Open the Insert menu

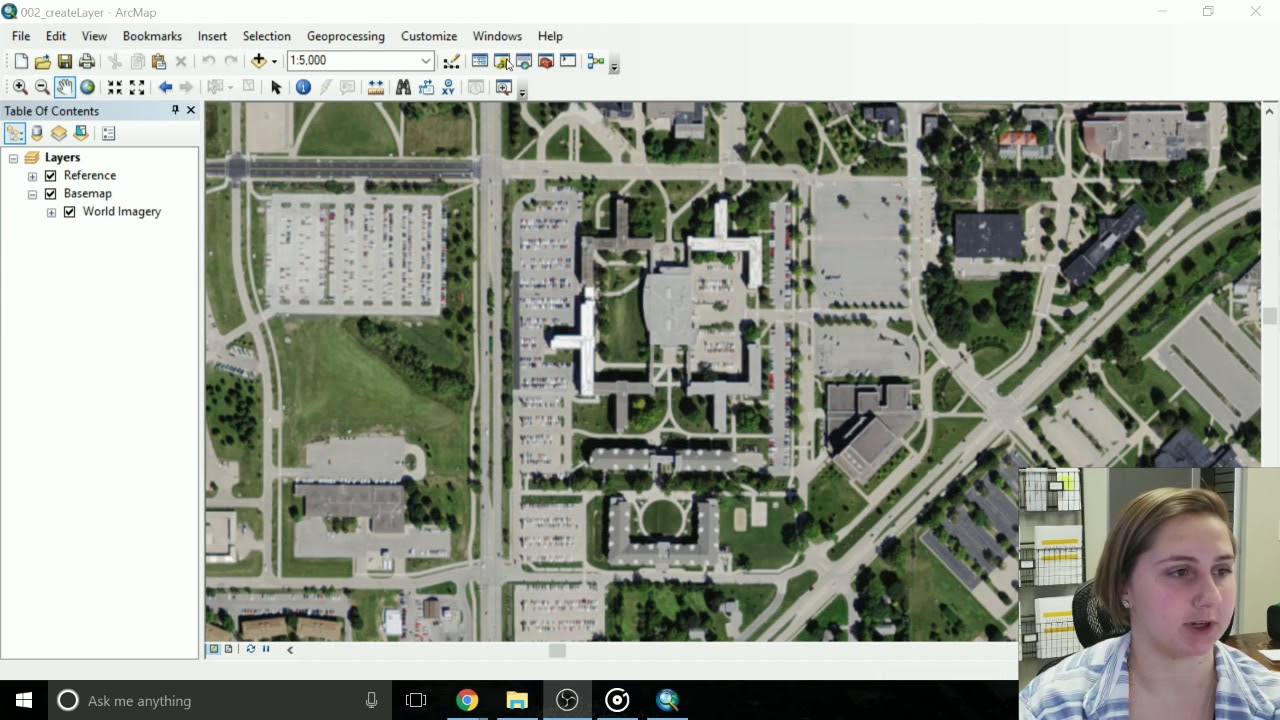(x=212, y=36)
